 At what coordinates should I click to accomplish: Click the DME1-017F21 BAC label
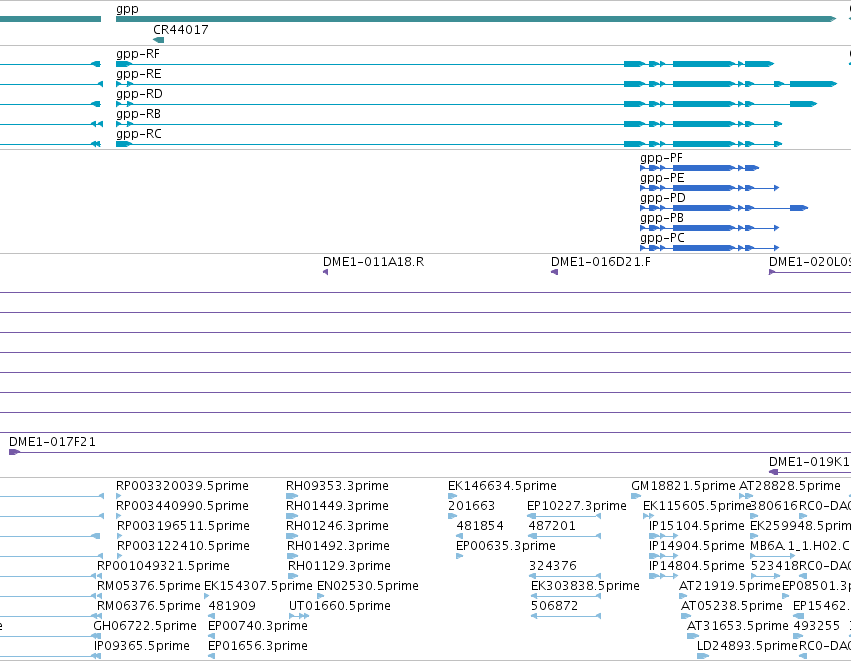pyautogui.click(x=52, y=442)
